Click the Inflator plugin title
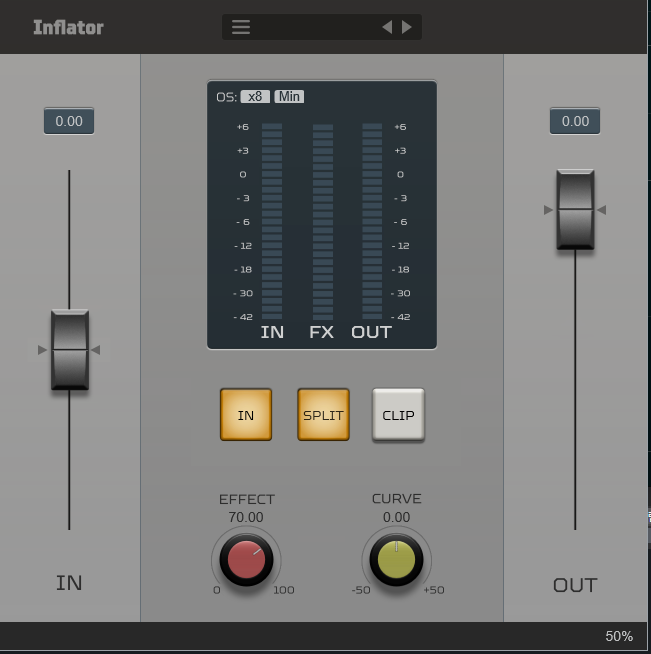Screen dimensions: 651x654 point(68,28)
